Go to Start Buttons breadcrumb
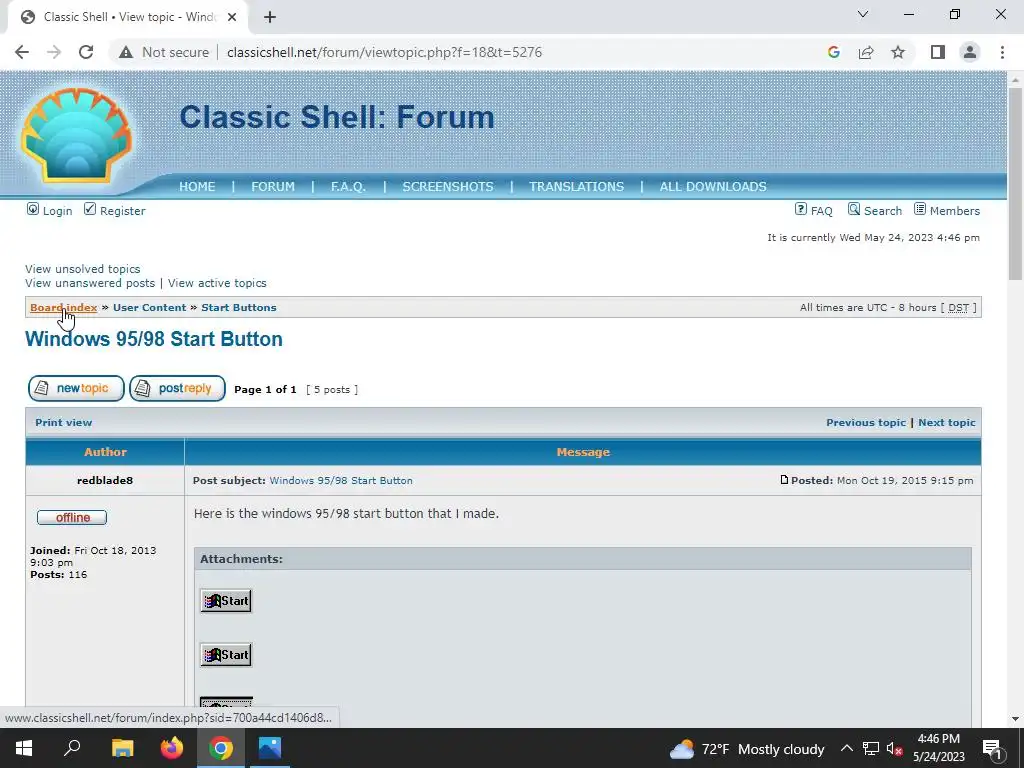This screenshot has height=768, width=1024. 239,308
